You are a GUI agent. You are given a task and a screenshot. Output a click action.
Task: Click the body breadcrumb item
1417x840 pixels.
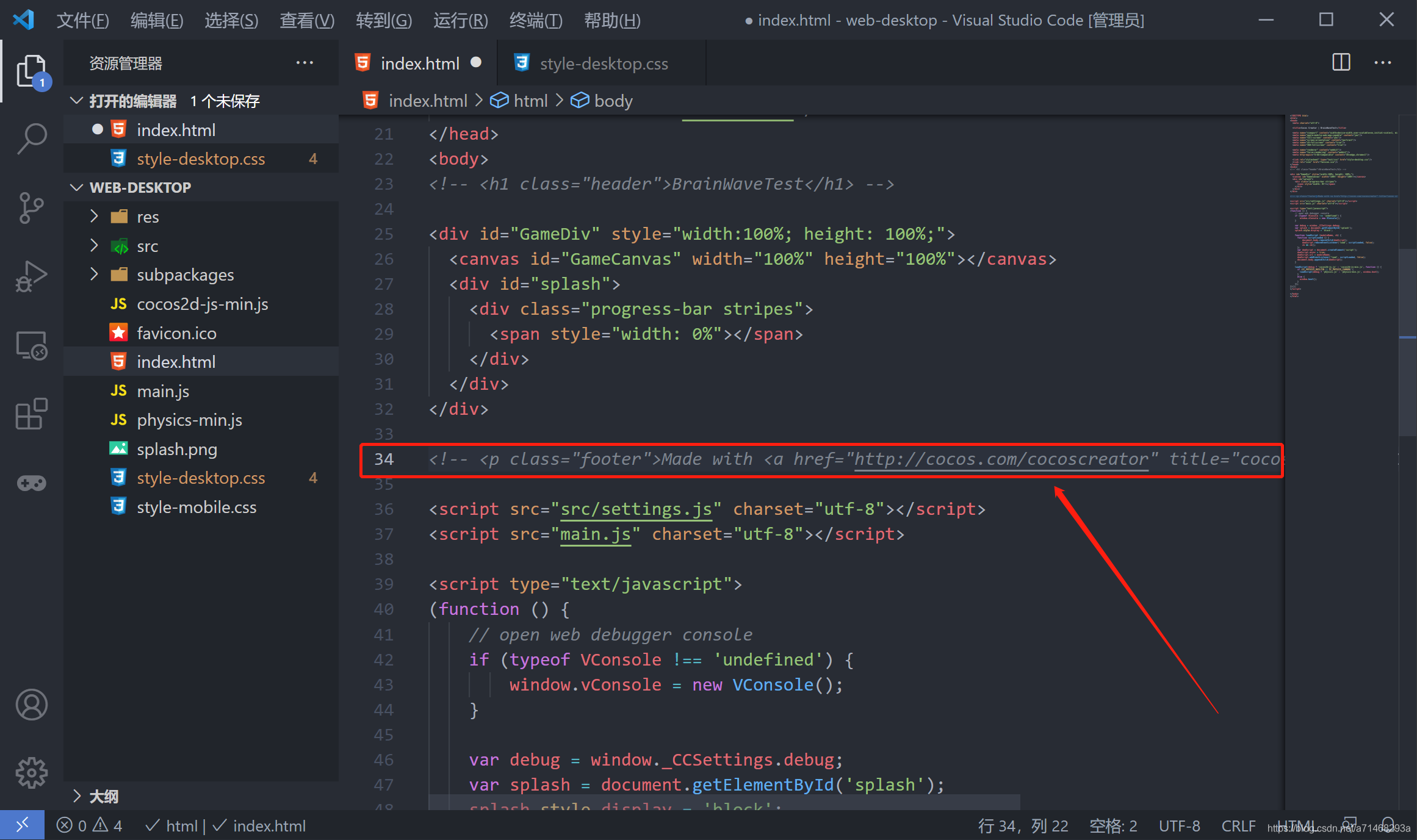click(x=613, y=101)
